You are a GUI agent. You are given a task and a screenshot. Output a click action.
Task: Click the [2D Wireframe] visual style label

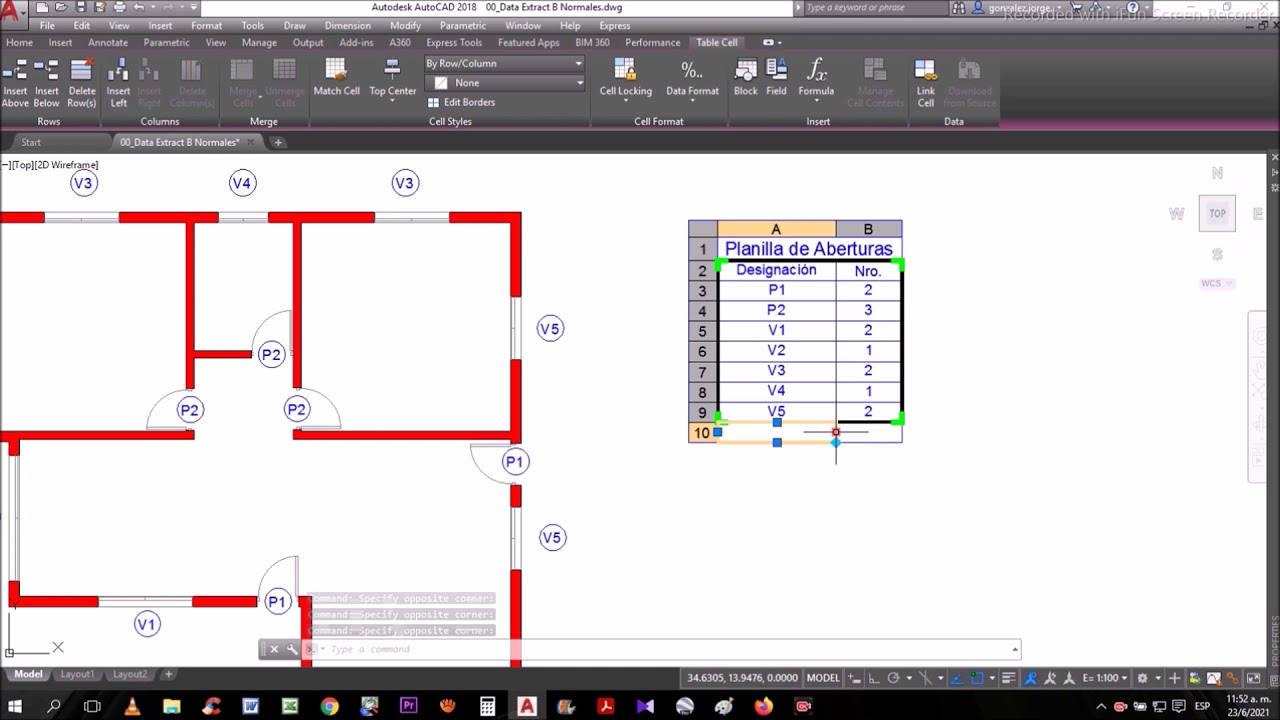point(67,164)
